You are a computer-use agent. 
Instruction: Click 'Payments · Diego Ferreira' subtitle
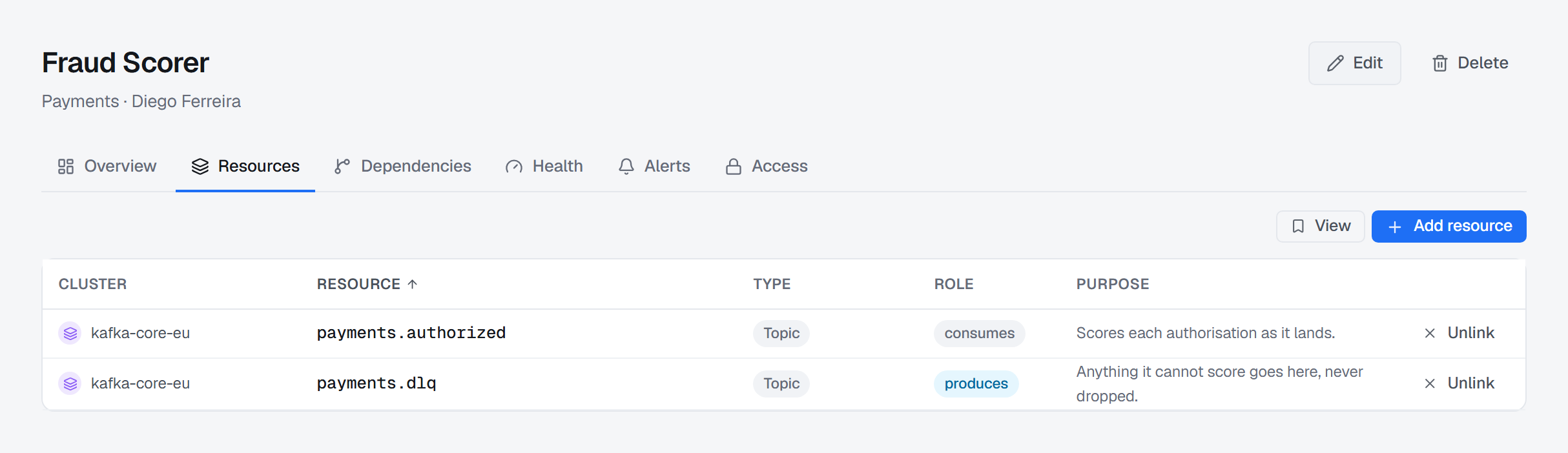coord(141,101)
